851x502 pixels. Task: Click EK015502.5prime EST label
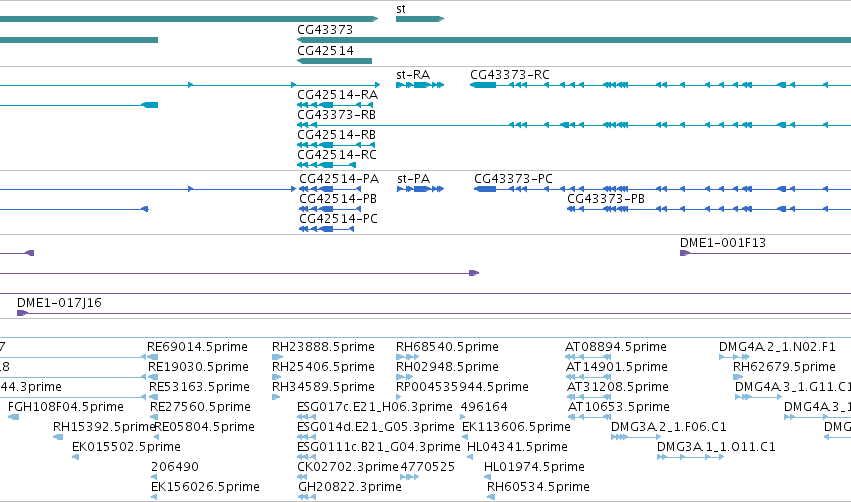coord(126,447)
